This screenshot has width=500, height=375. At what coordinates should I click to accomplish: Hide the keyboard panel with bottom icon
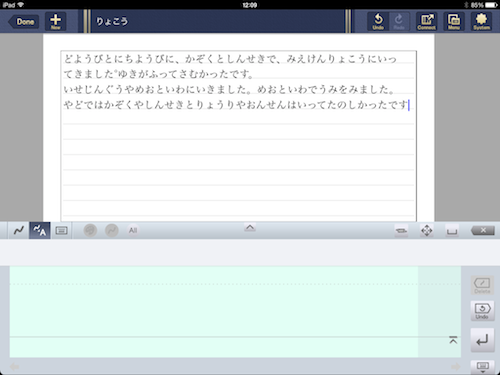pyautogui.click(x=482, y=367)
